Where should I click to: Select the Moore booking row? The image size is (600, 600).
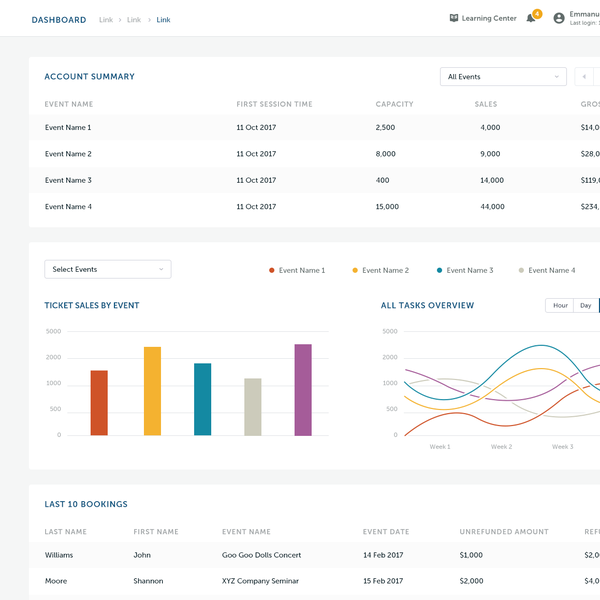click(x=315, y=581)
